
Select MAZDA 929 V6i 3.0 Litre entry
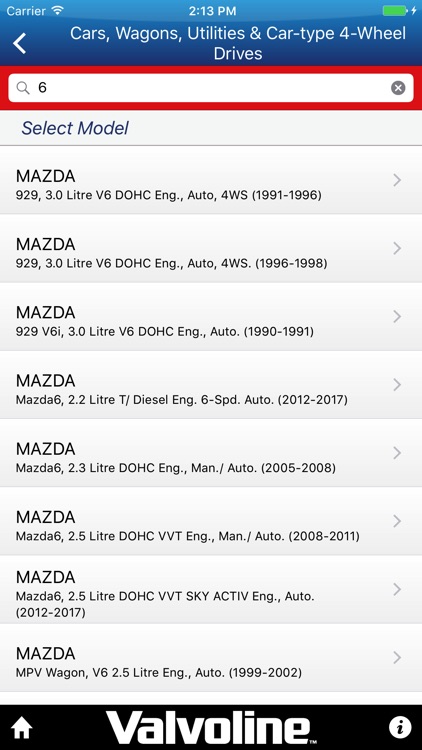click(x=211, y=317)
